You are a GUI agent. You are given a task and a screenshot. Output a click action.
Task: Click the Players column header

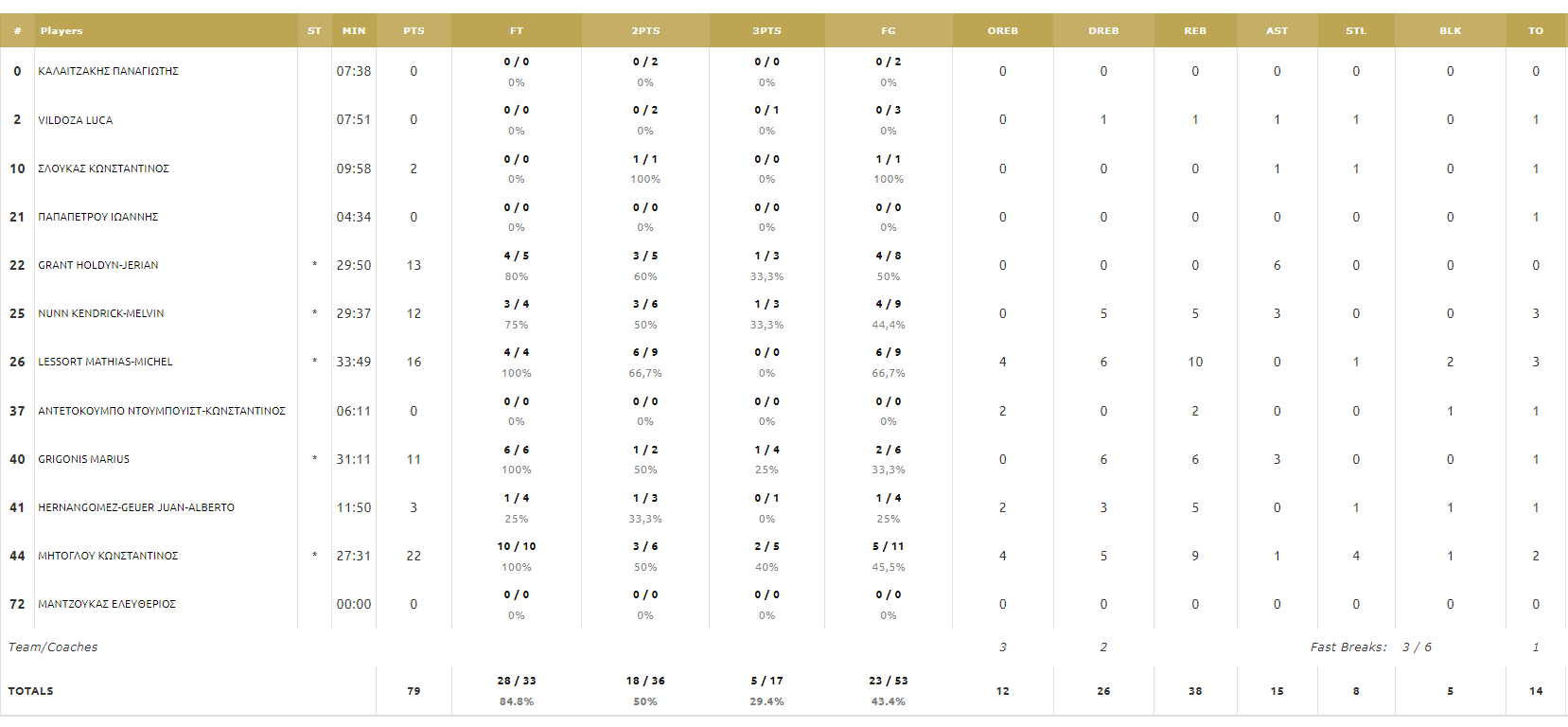pos(62,30)
